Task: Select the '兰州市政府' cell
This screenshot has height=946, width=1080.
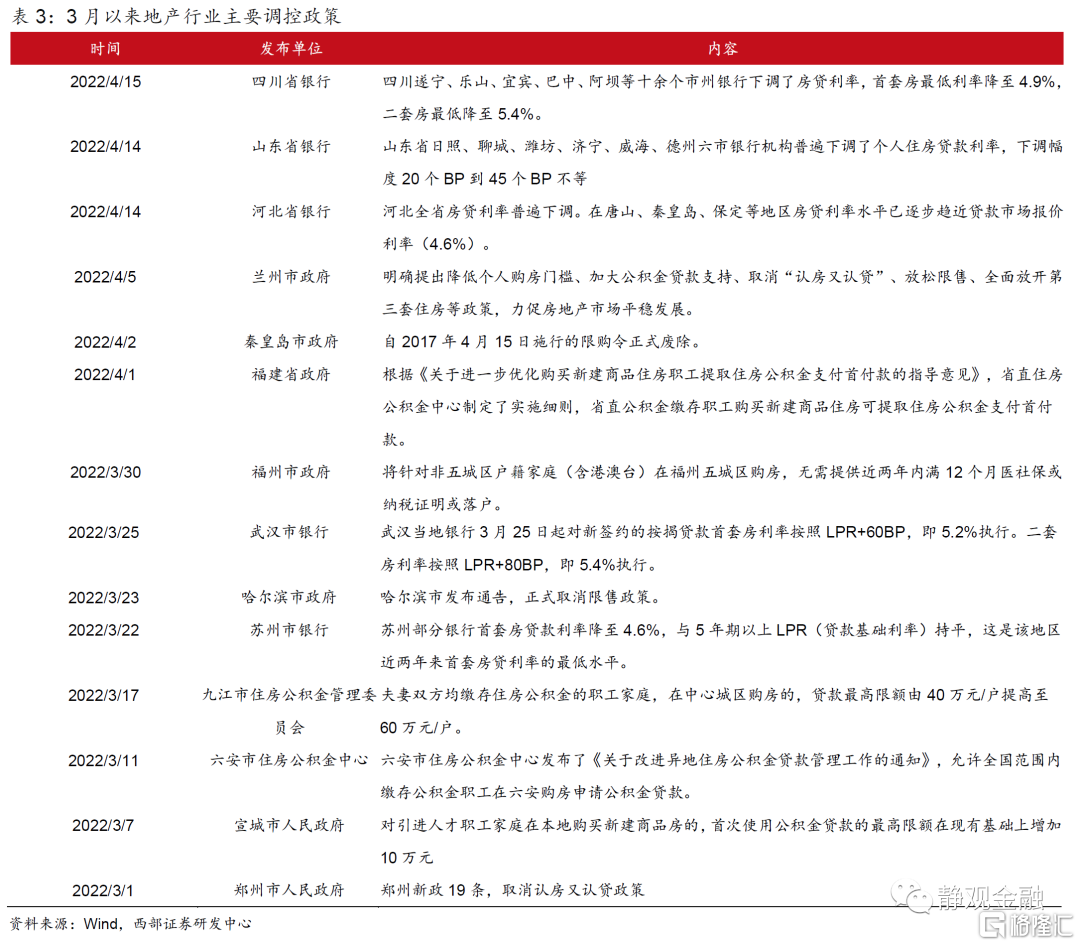Action: pos(291,277)
